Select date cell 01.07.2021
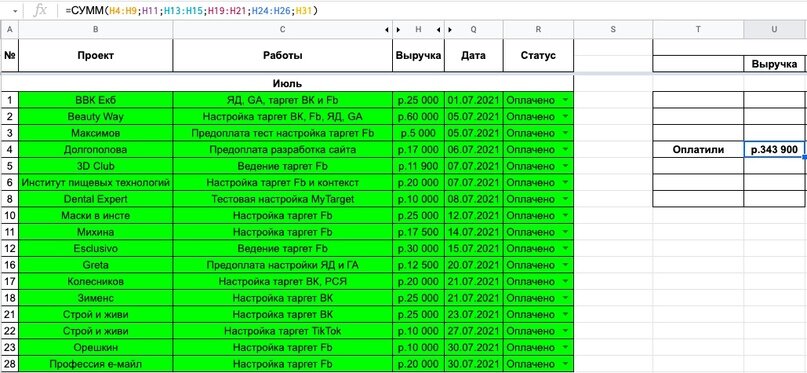The width and height of the screenshot is (807, 373). point(473,100)
